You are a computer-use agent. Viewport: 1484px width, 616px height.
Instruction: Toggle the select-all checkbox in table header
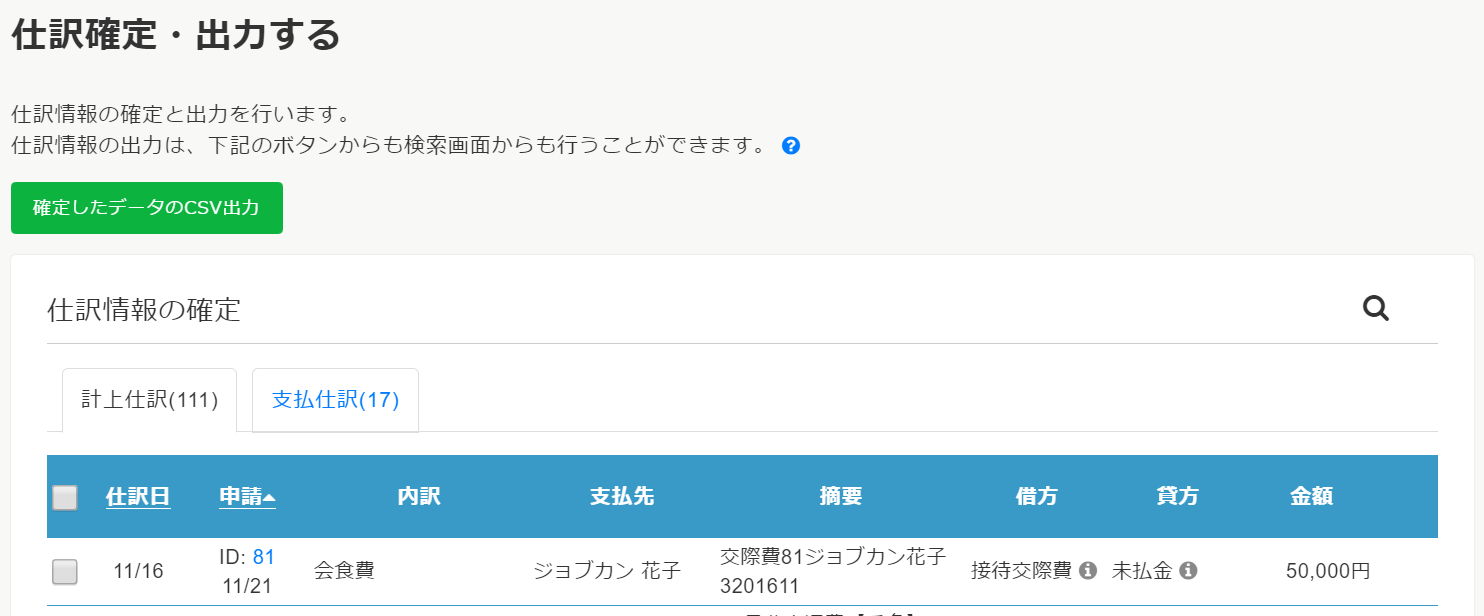(65, 497)
